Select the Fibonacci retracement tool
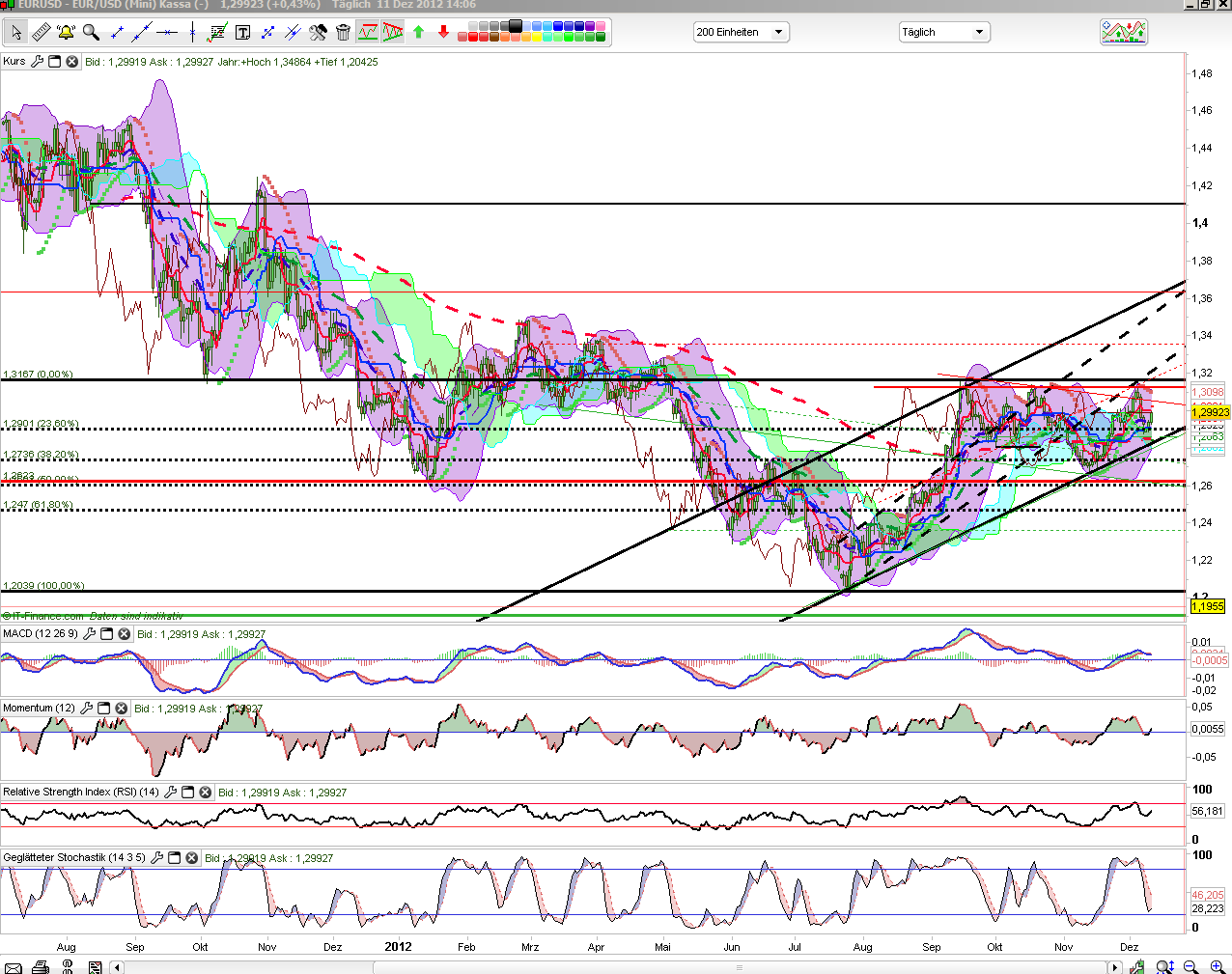The image size is (1232, 974). tap(217, 33)
